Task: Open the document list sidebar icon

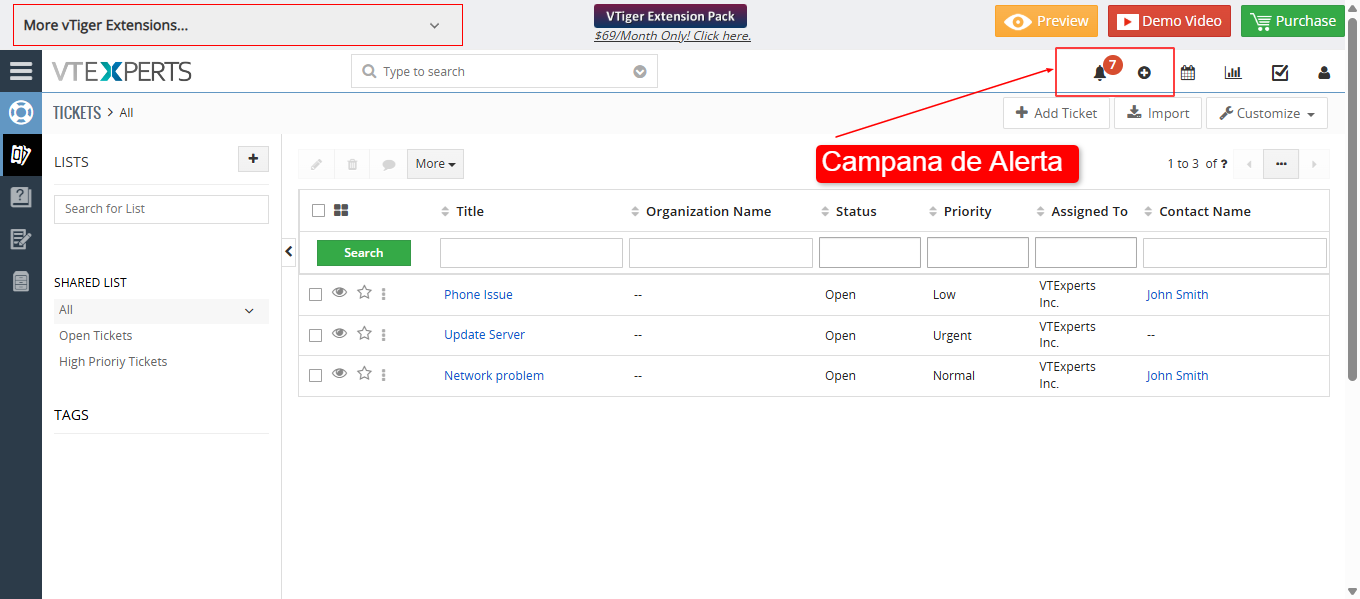Action: click(x=21, y=282)
